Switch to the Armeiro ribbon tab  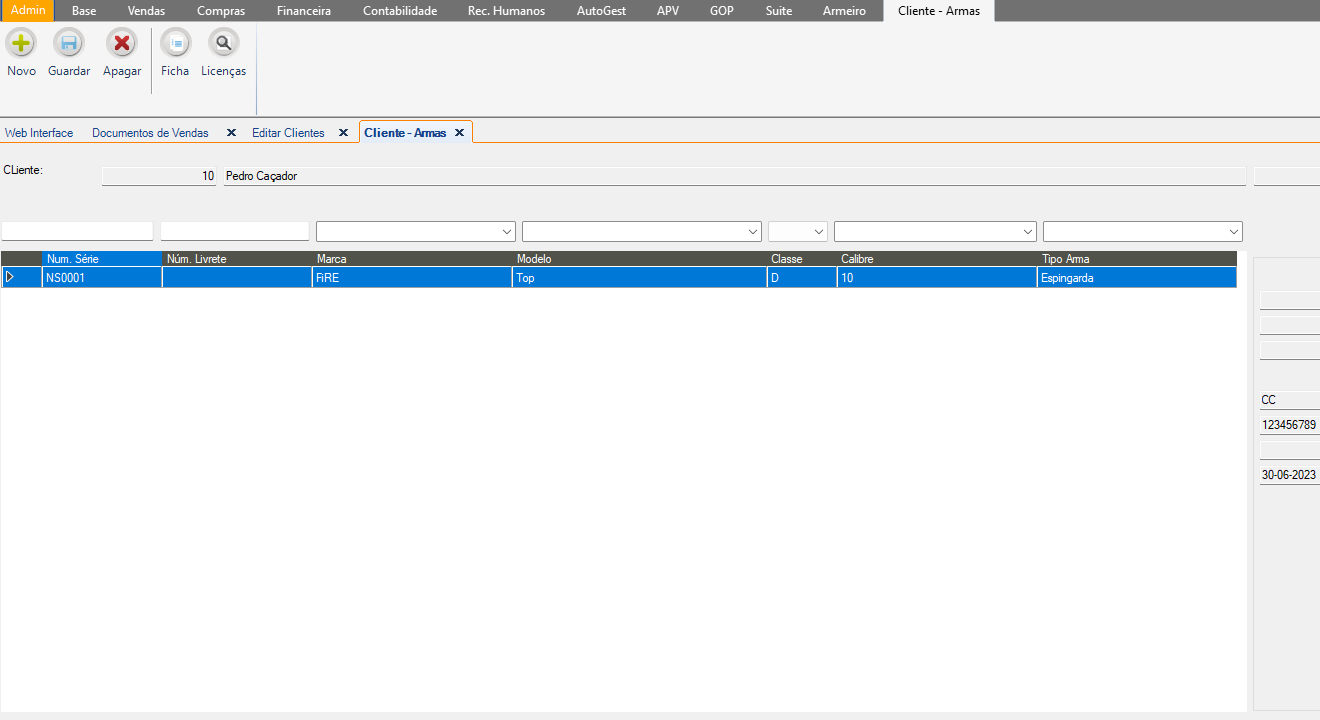point(844,11)
